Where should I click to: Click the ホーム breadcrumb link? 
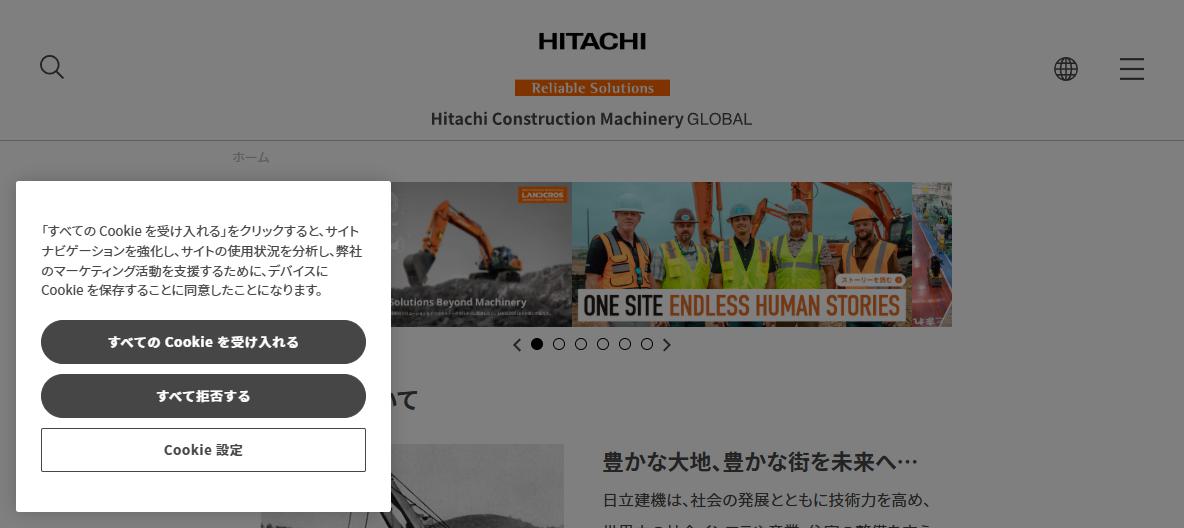click(251, 157)
